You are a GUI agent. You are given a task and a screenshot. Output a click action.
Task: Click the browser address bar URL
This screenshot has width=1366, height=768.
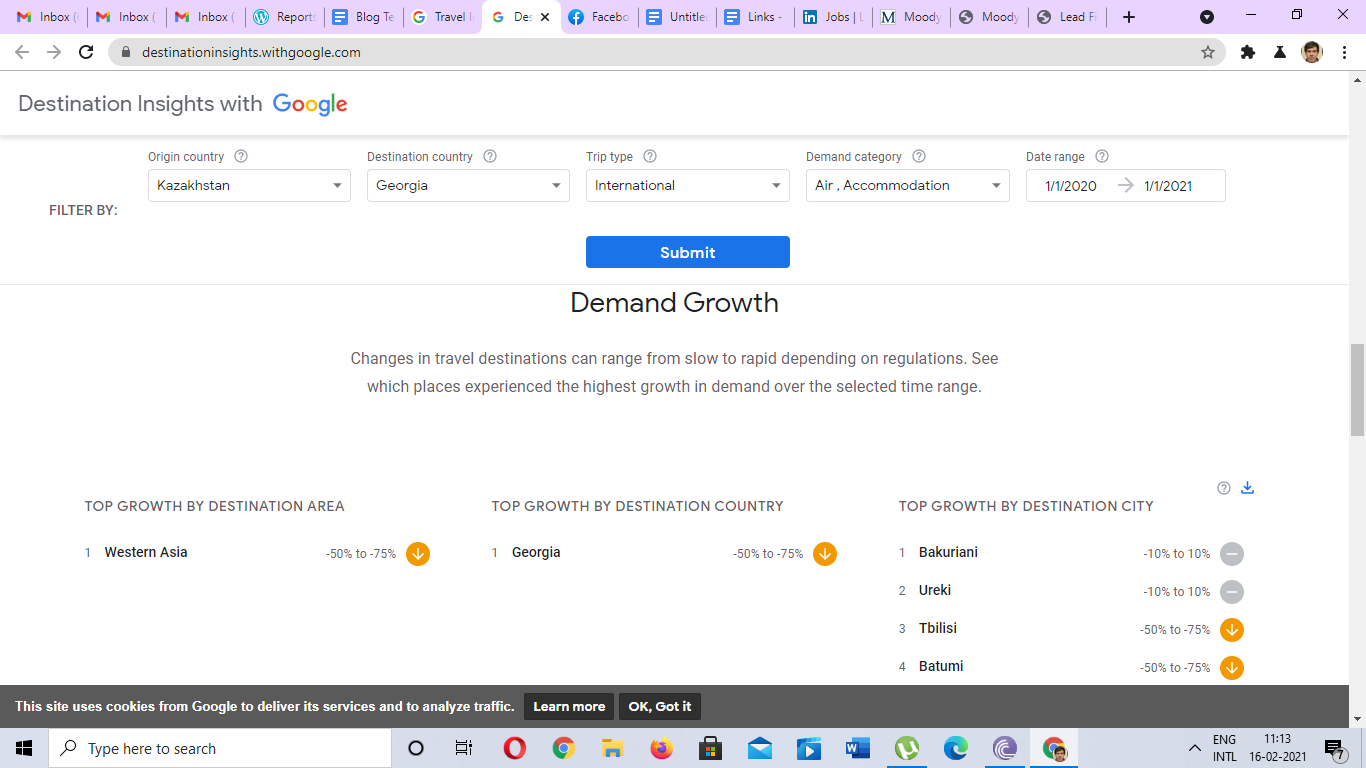pos(251,52)
